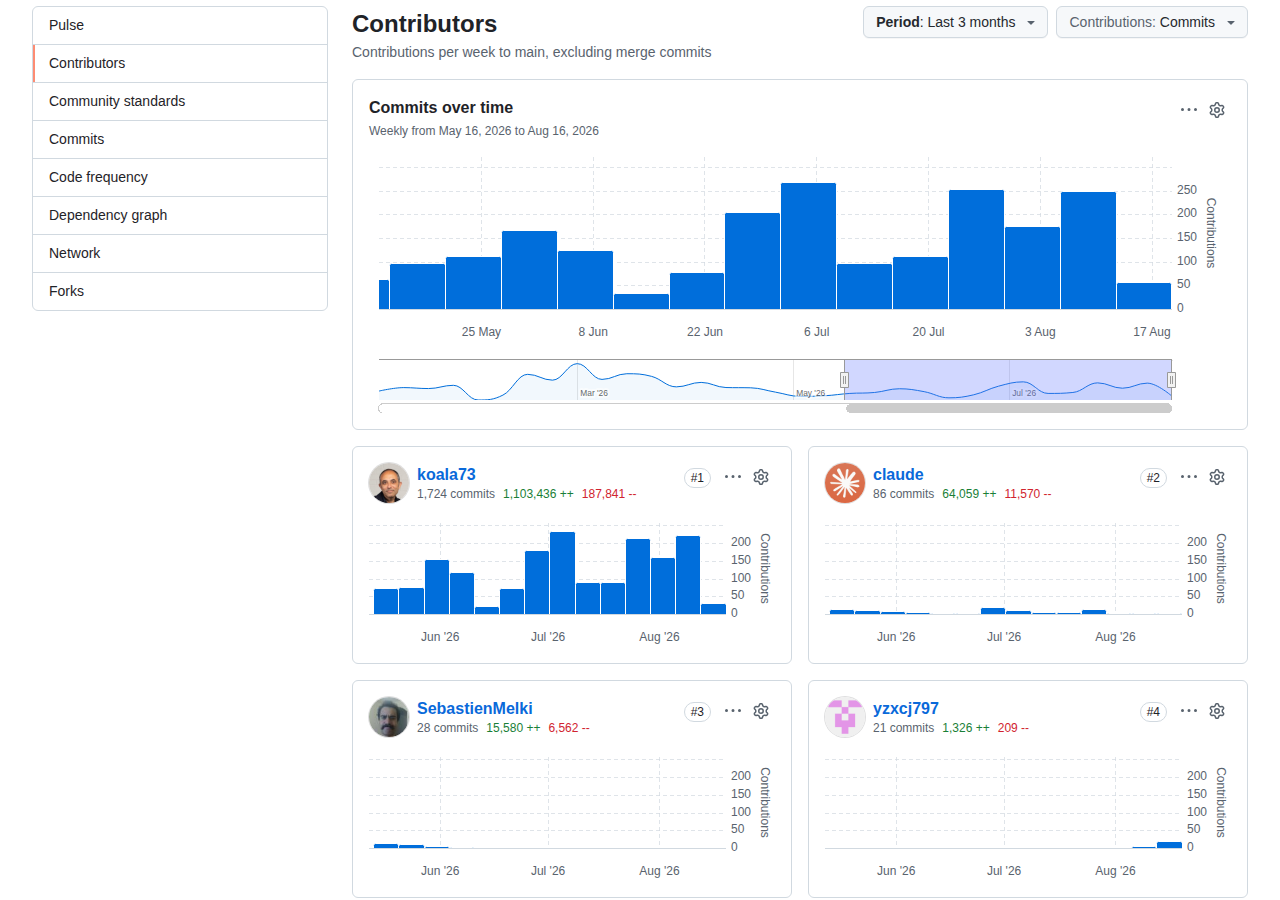Click gear icon on koala73 card
This screenshot has height=900, width=1280.
761,477
